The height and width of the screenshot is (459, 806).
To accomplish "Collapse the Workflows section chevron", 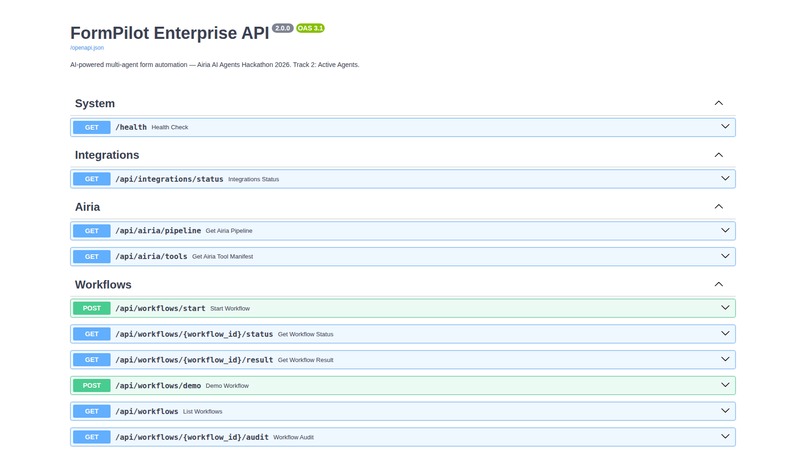I will (x=719, y=284).
